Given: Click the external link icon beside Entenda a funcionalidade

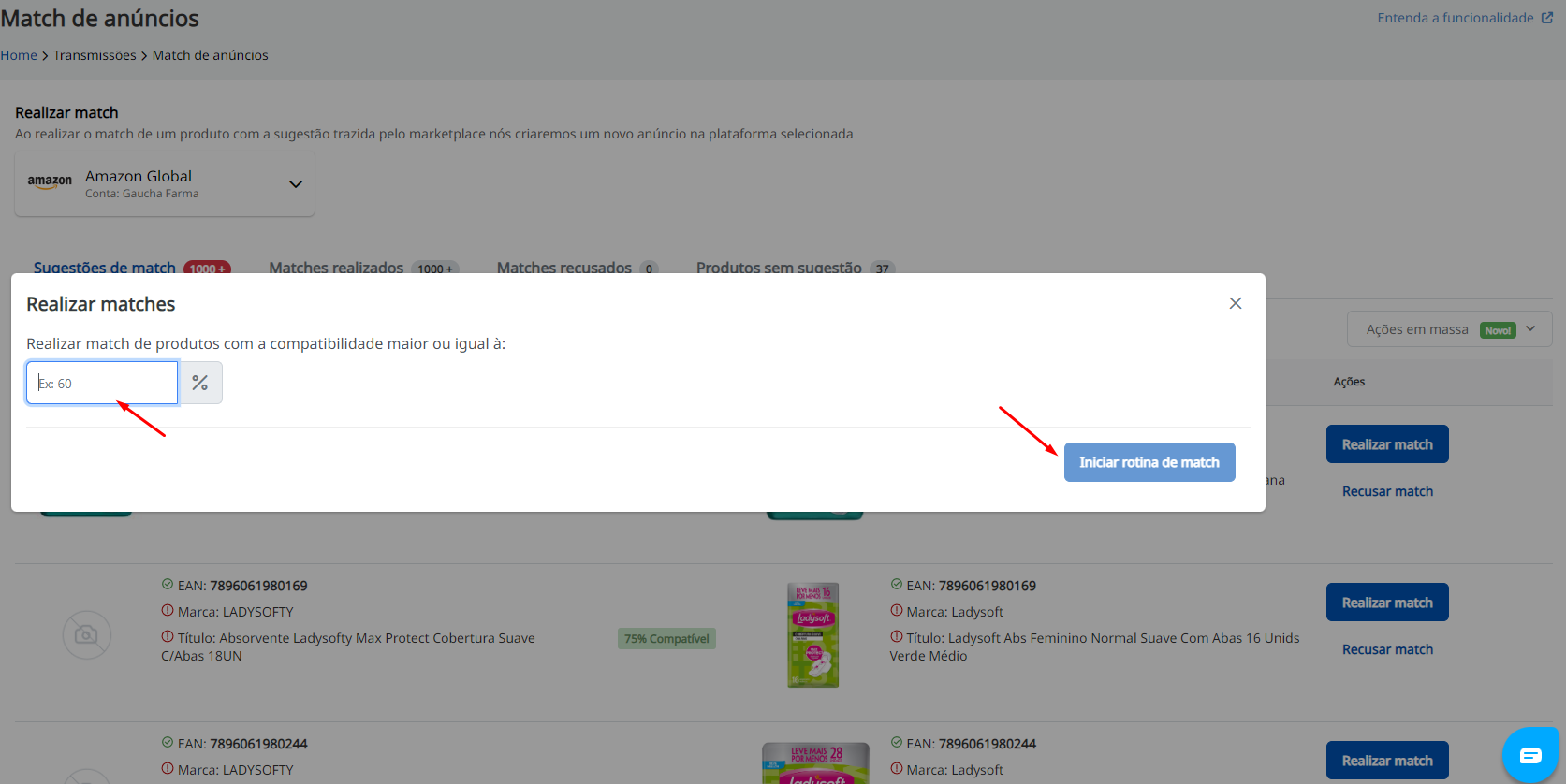Looking at the screenshot, I should click(x=1547, y=18).
